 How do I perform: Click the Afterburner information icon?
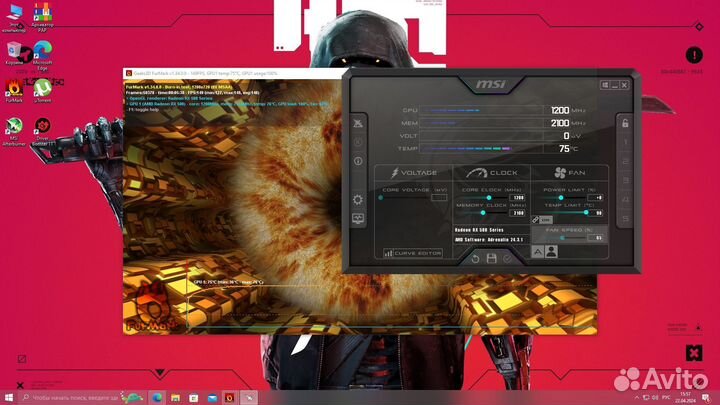(x=358, y=161)
